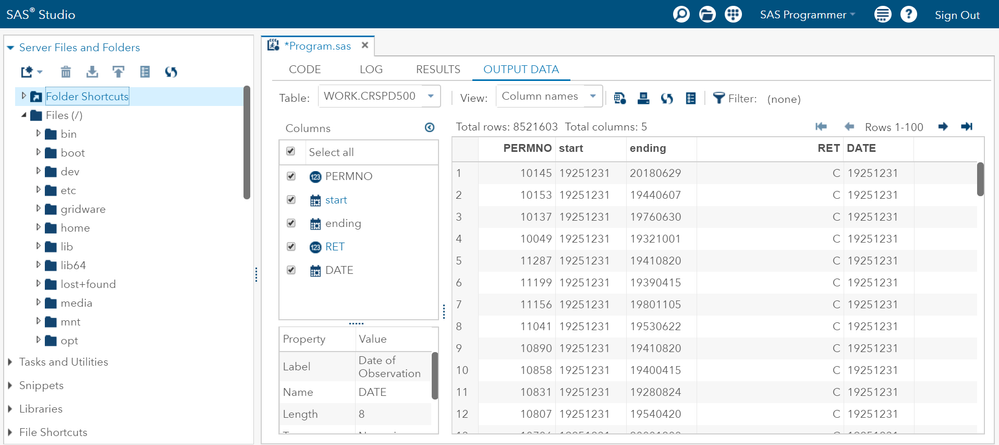Uncheck the DATE column checkbox

(x=291, y=270)
